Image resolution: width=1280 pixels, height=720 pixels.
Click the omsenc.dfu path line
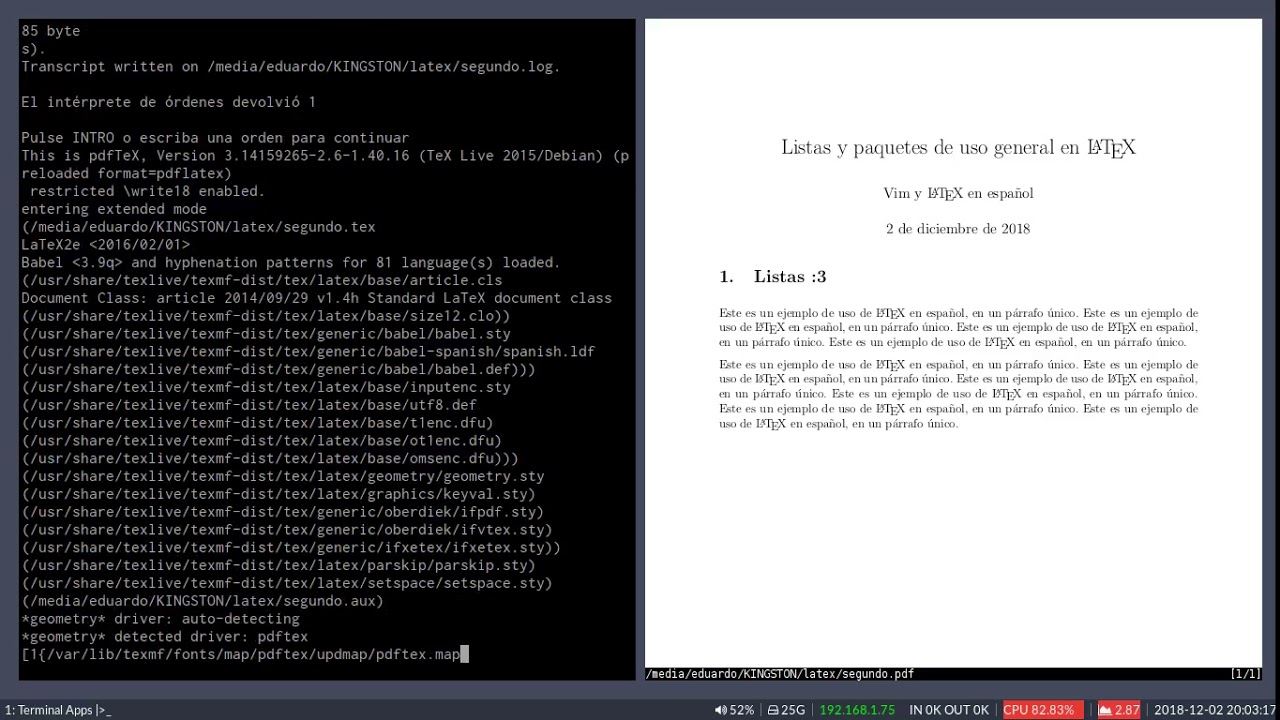(270, 459)
